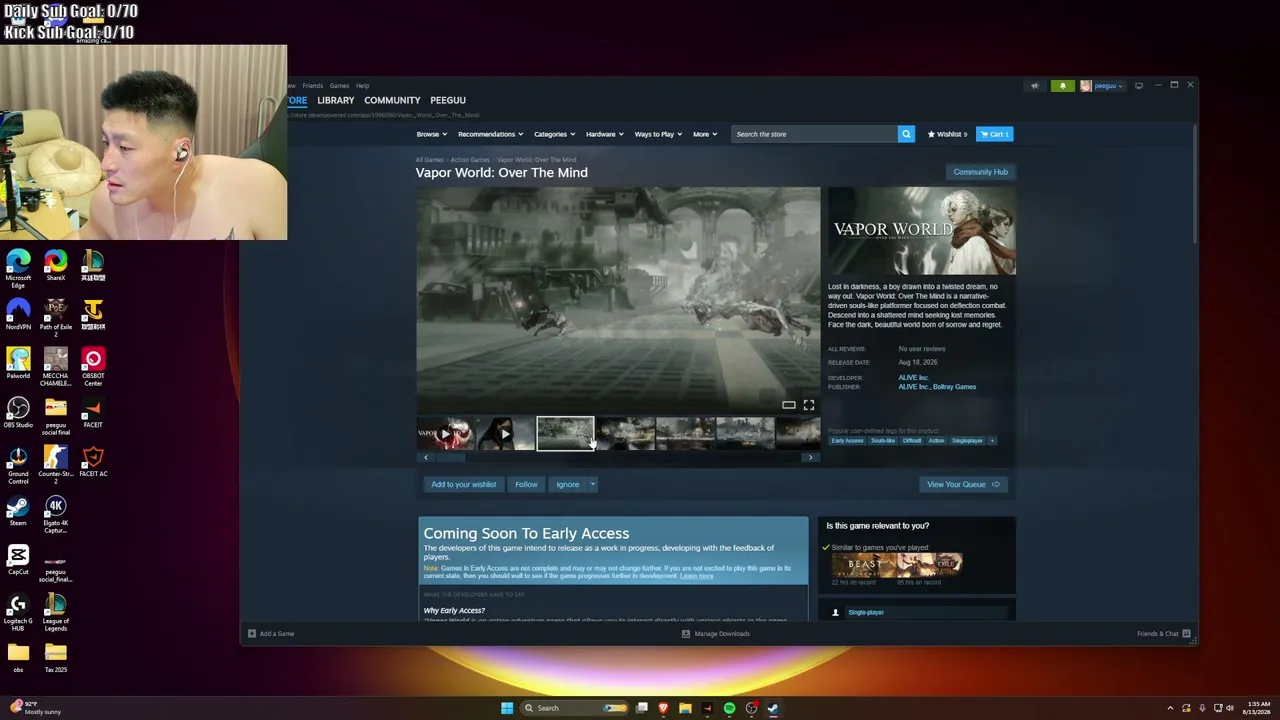Screen dimensions: 1280x720
Task: Open the Tax 2025 folder
Action: tap(56, 658)
